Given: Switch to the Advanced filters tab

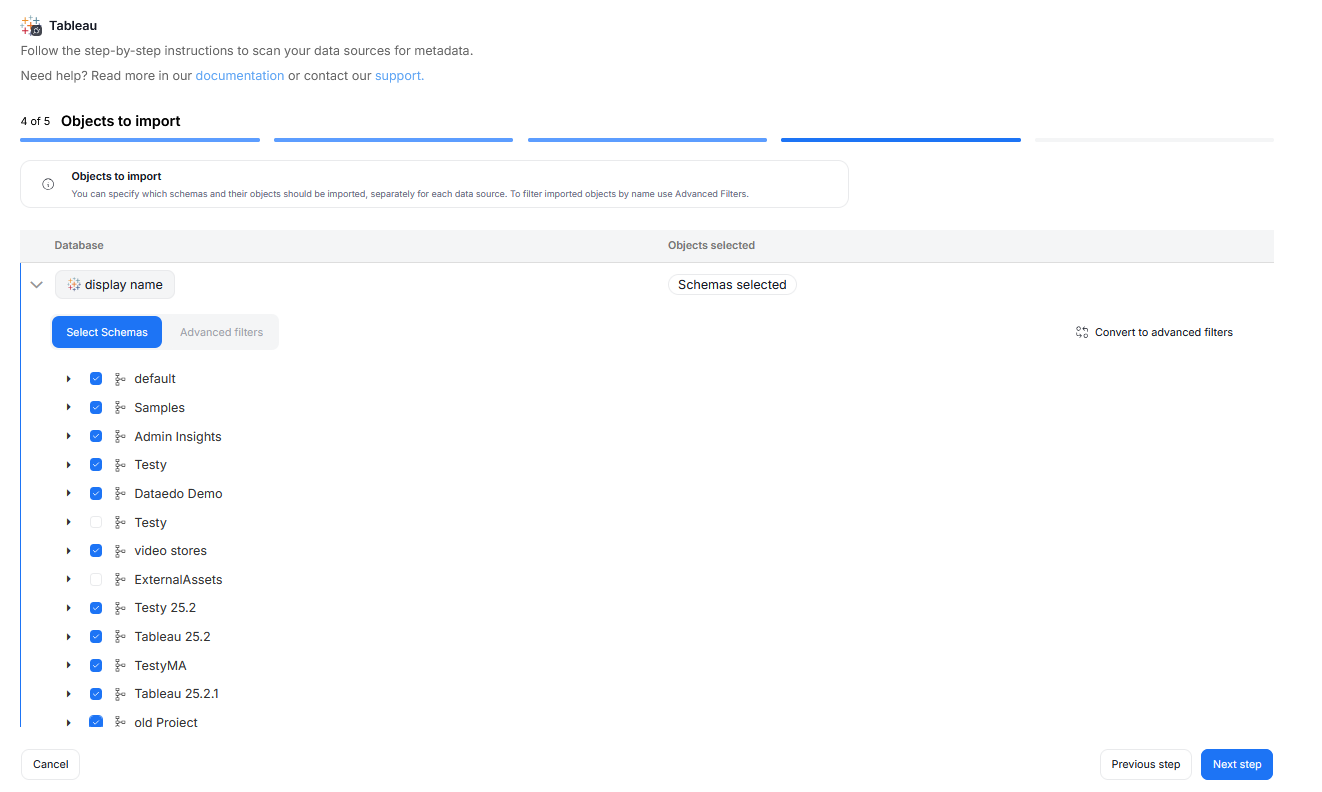Looking at the screenshot, I should click(221, 332).
